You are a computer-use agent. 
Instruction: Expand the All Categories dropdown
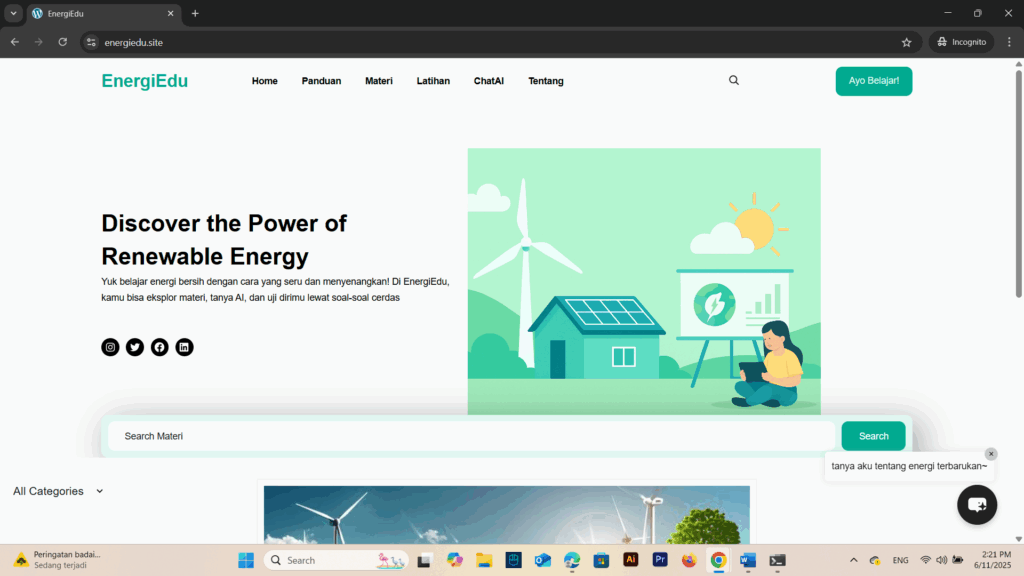(x=58, y=491)
